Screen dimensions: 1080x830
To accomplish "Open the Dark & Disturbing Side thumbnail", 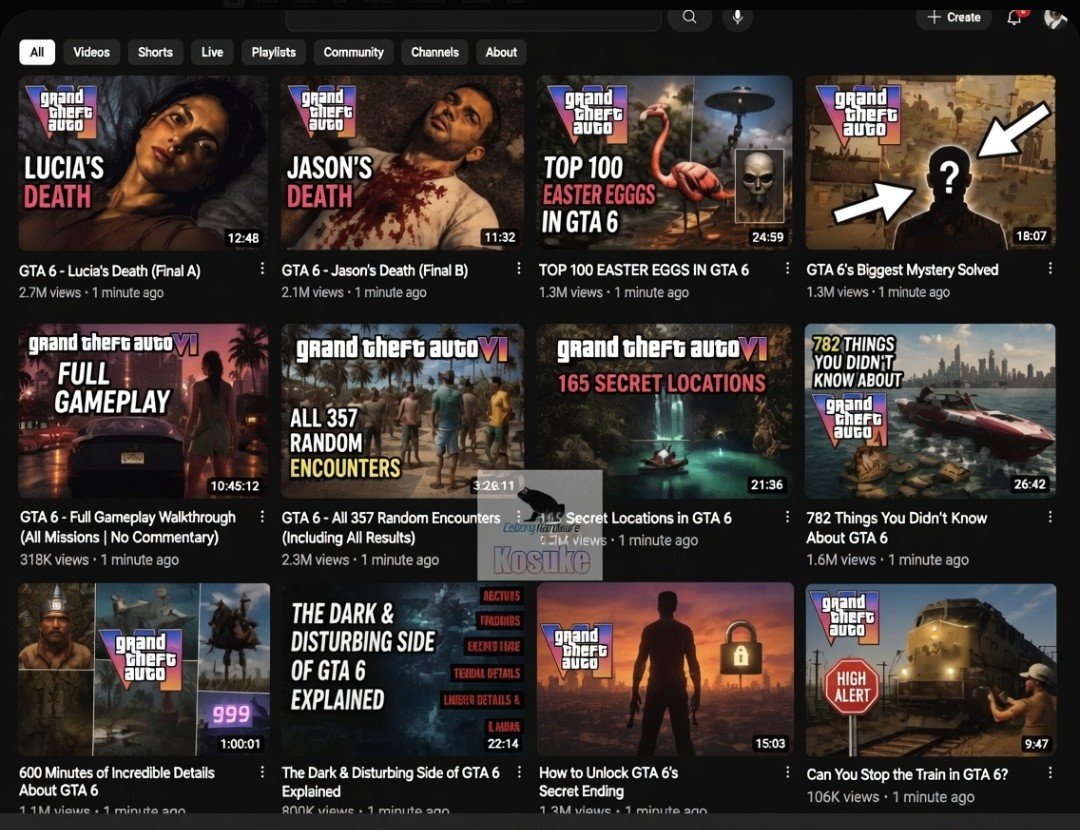I will 403,670.
